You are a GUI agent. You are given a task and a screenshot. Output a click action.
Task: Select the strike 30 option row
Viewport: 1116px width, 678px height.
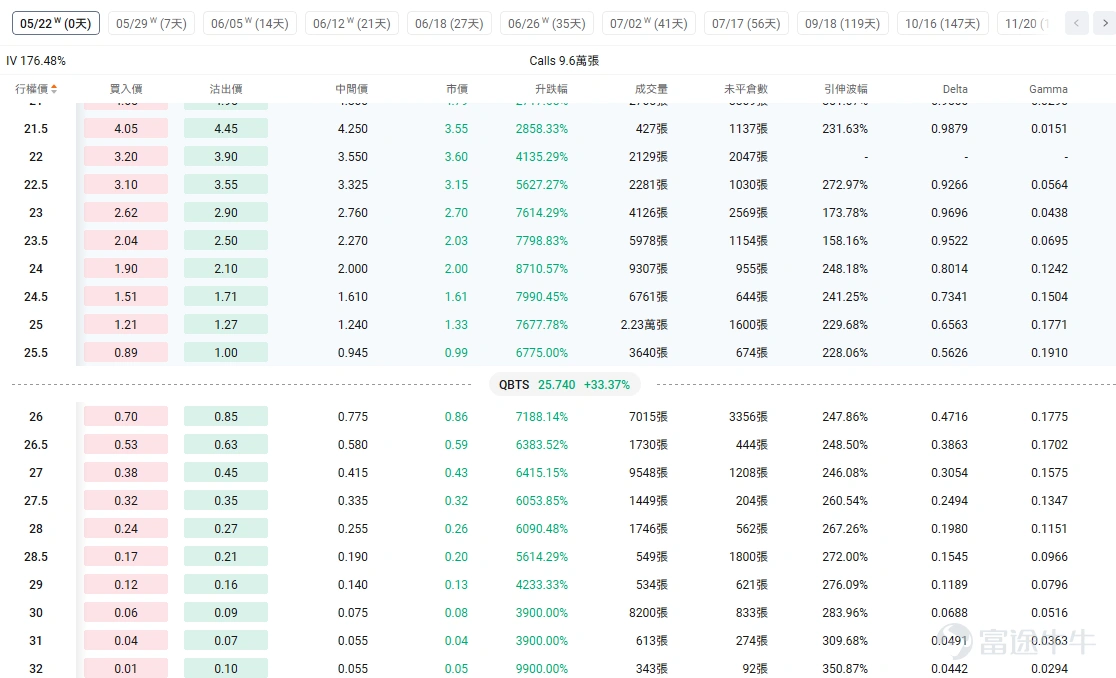pyautogui.click(x=558, y=613)
